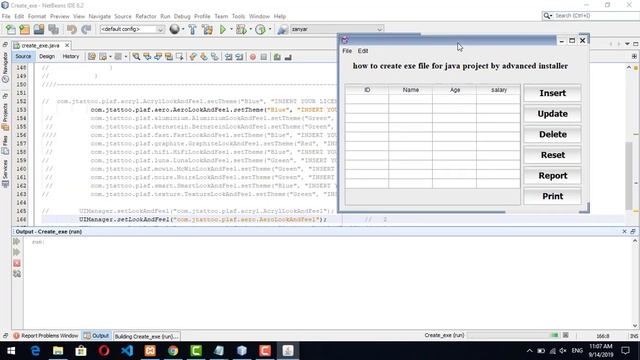Select the Source view button
The width and height of the screenshot is (640, 360).
[x=23, y=56]
